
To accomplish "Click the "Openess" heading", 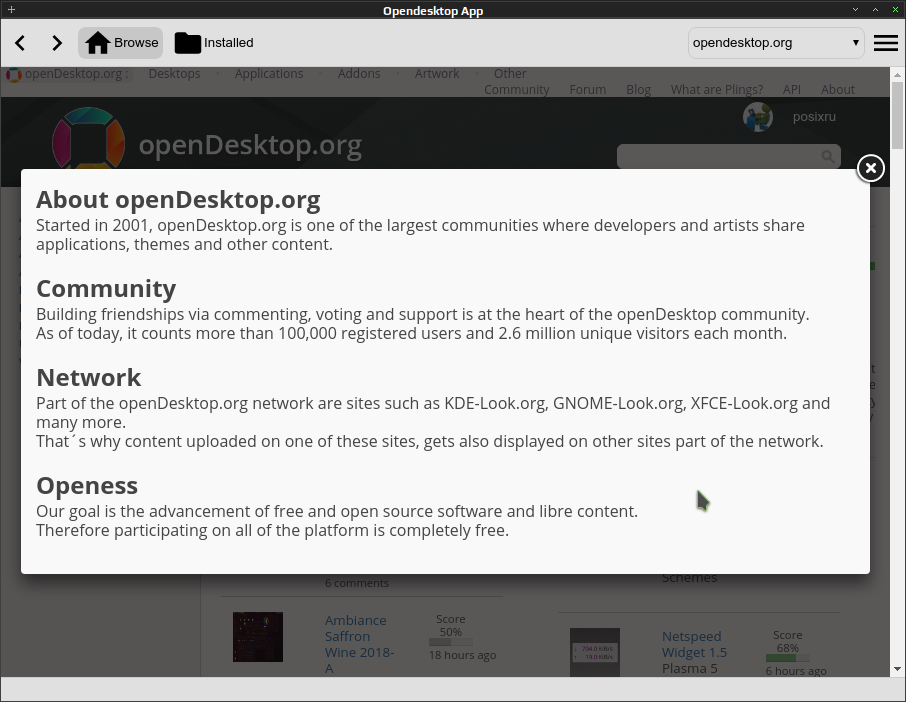I will click(87, 486).
